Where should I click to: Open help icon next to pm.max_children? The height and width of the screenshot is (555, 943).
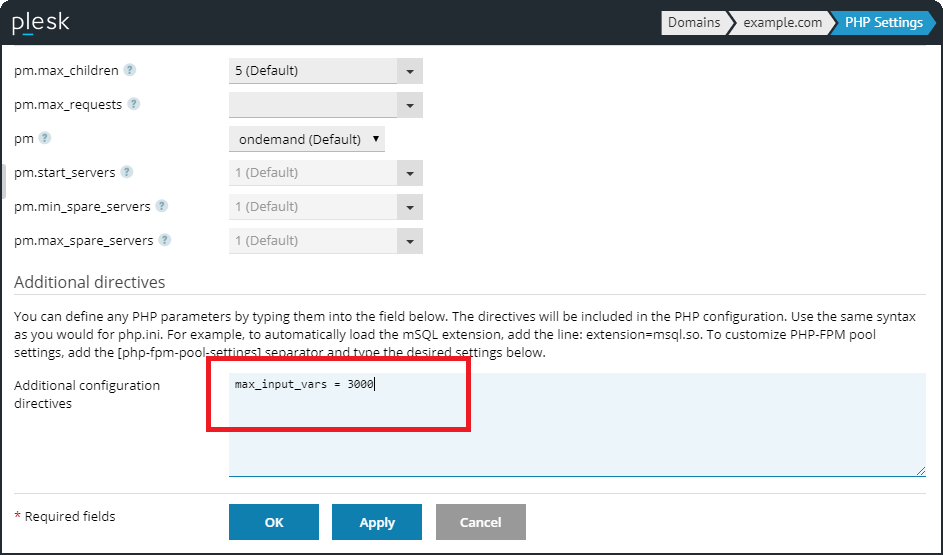click(130, 70)
